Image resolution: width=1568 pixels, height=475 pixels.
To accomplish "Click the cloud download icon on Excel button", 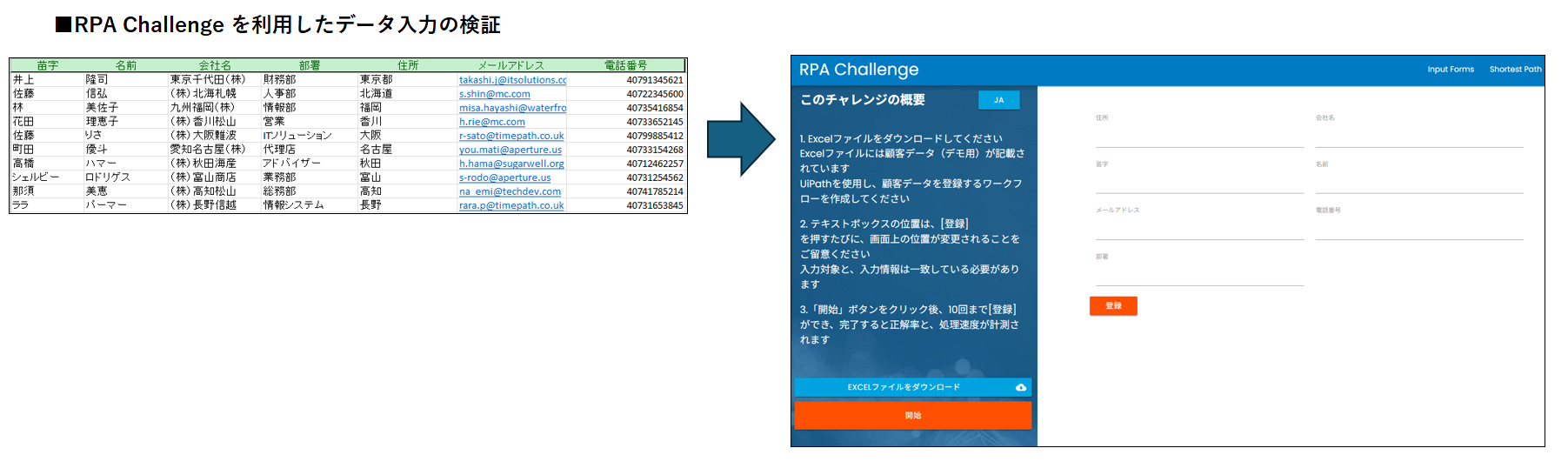I will point(1021,387).
